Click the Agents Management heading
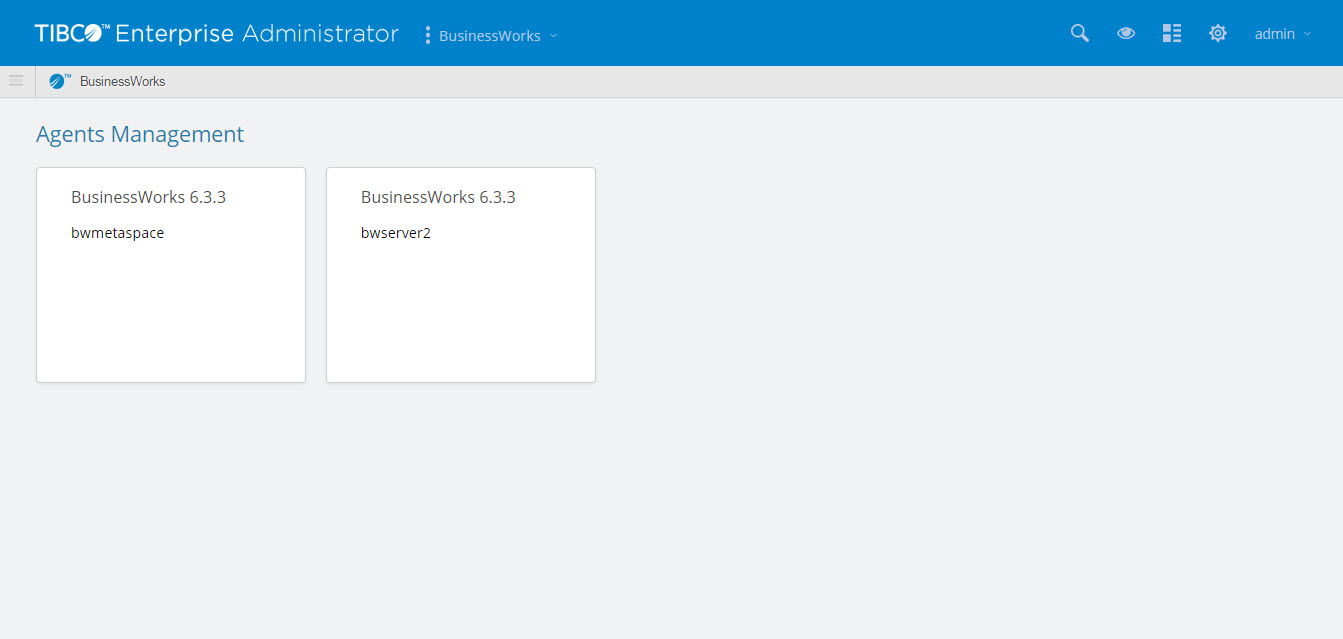The width and height of the screenshot is (1343, 639). 140,134
